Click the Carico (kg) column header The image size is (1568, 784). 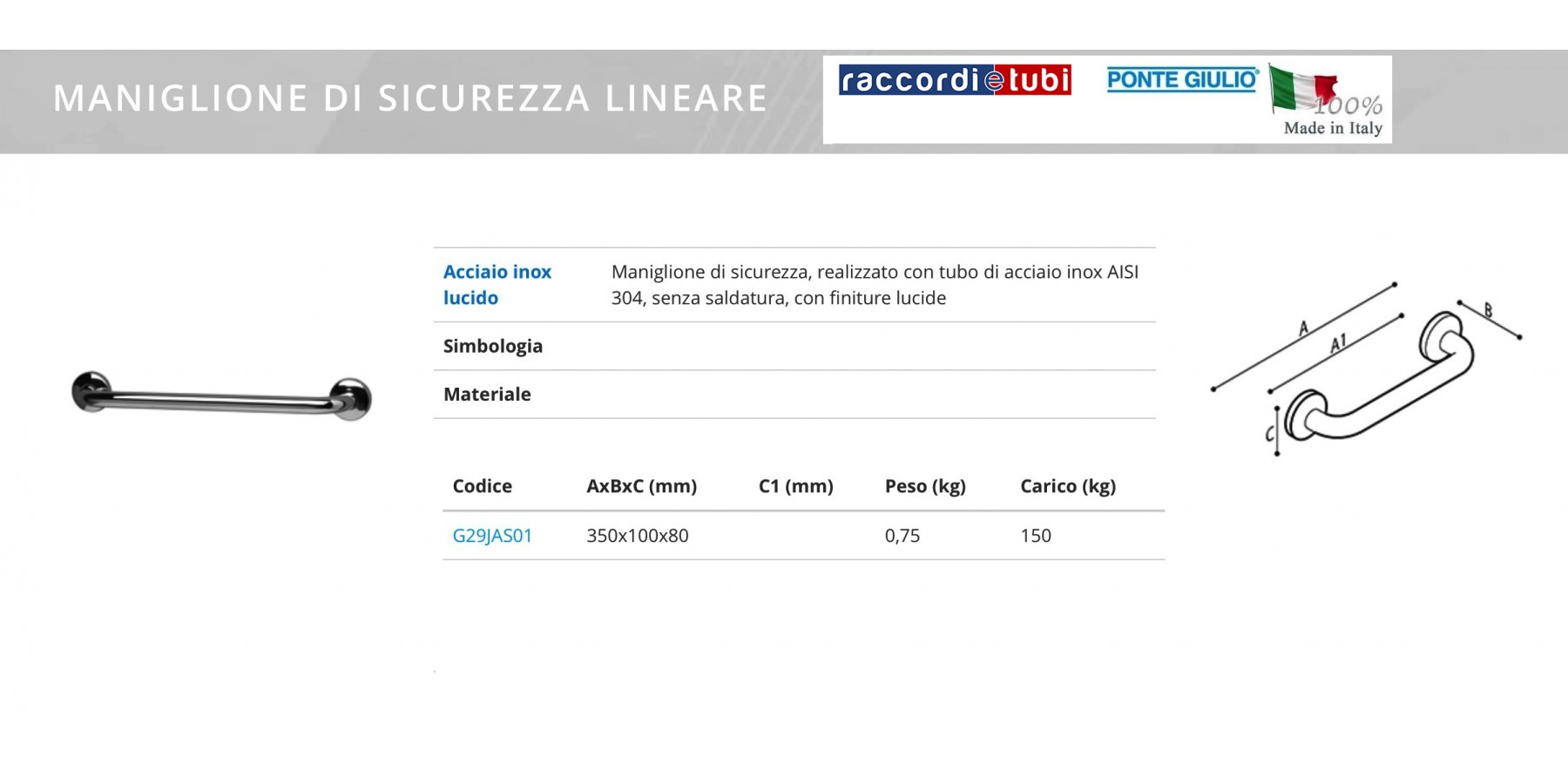point(1068,486)
